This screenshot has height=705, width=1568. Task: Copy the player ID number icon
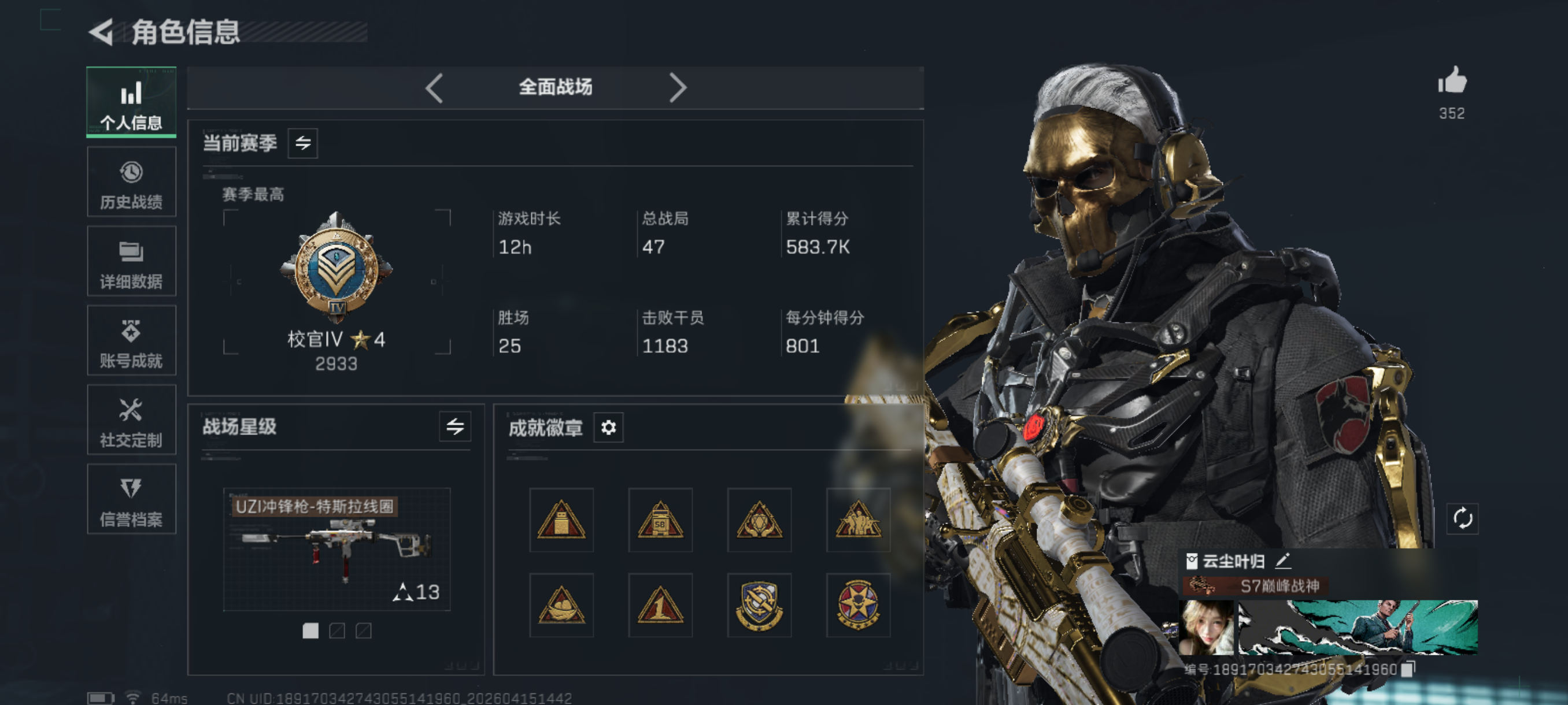click(x=1407, y=669)
